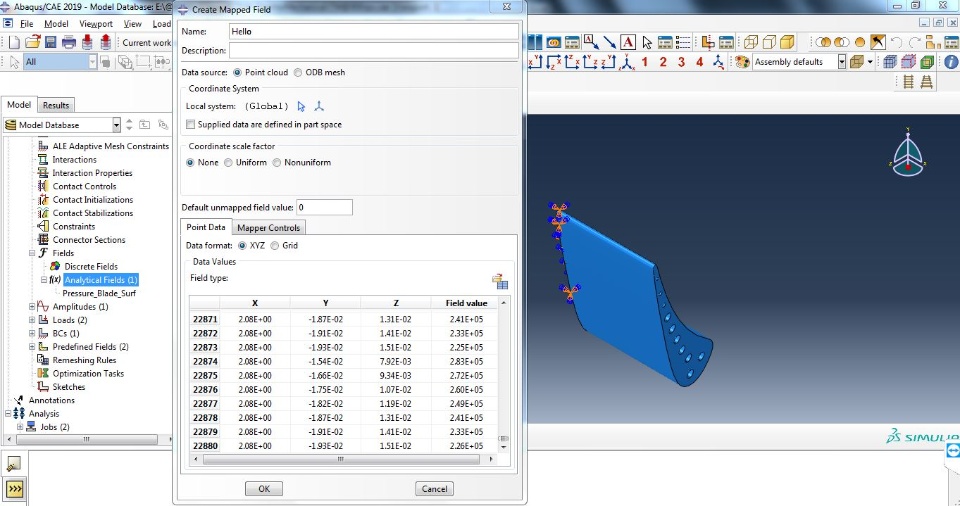Click the text annotation 'A' tool
This screenshot has width=960, height=506.
click(x=628, y=42)
